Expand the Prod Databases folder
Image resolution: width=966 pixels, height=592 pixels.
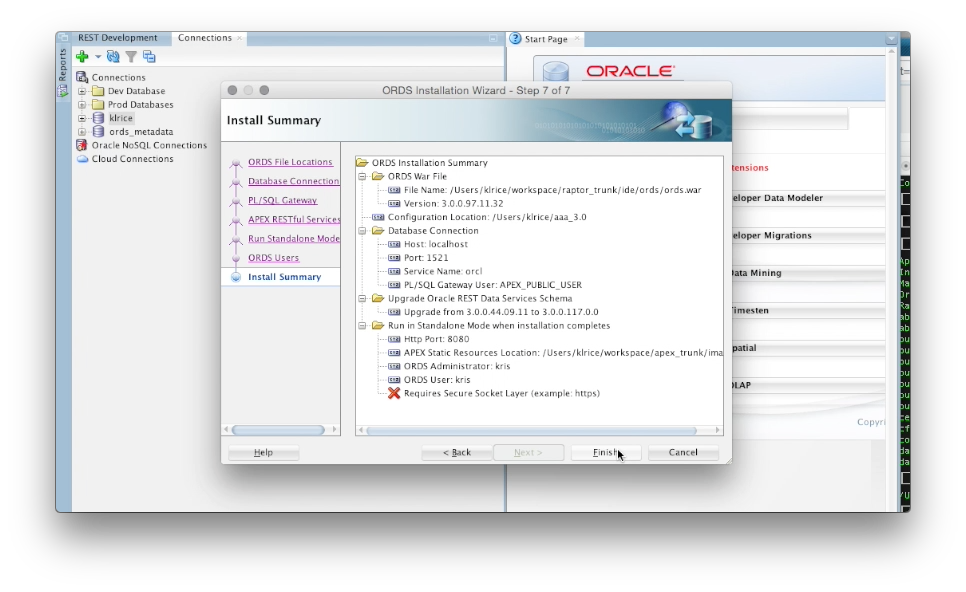81,105
